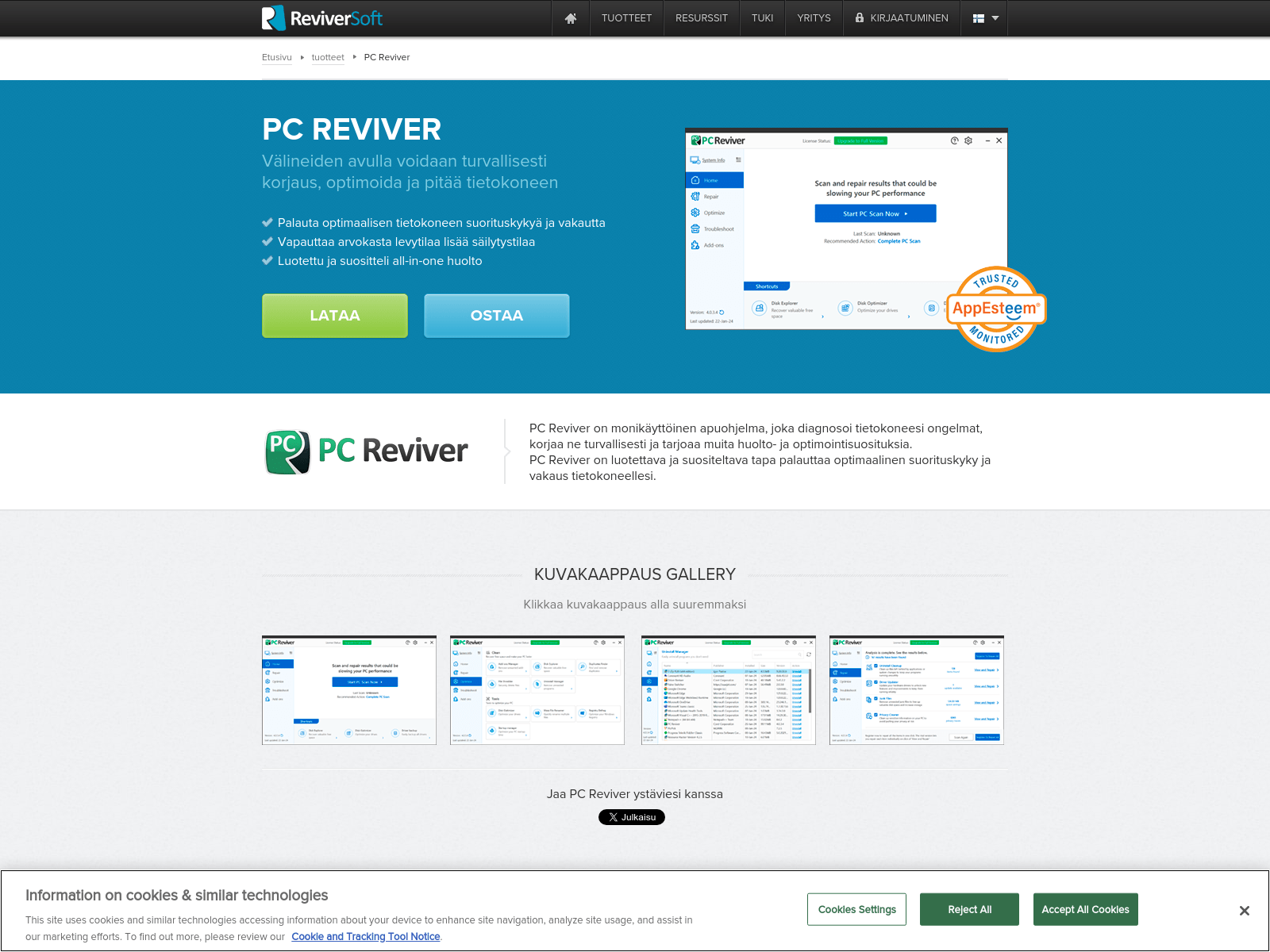
Task: Open Cookie and Tracking Tool Notice link
Action: coord(366,937)
